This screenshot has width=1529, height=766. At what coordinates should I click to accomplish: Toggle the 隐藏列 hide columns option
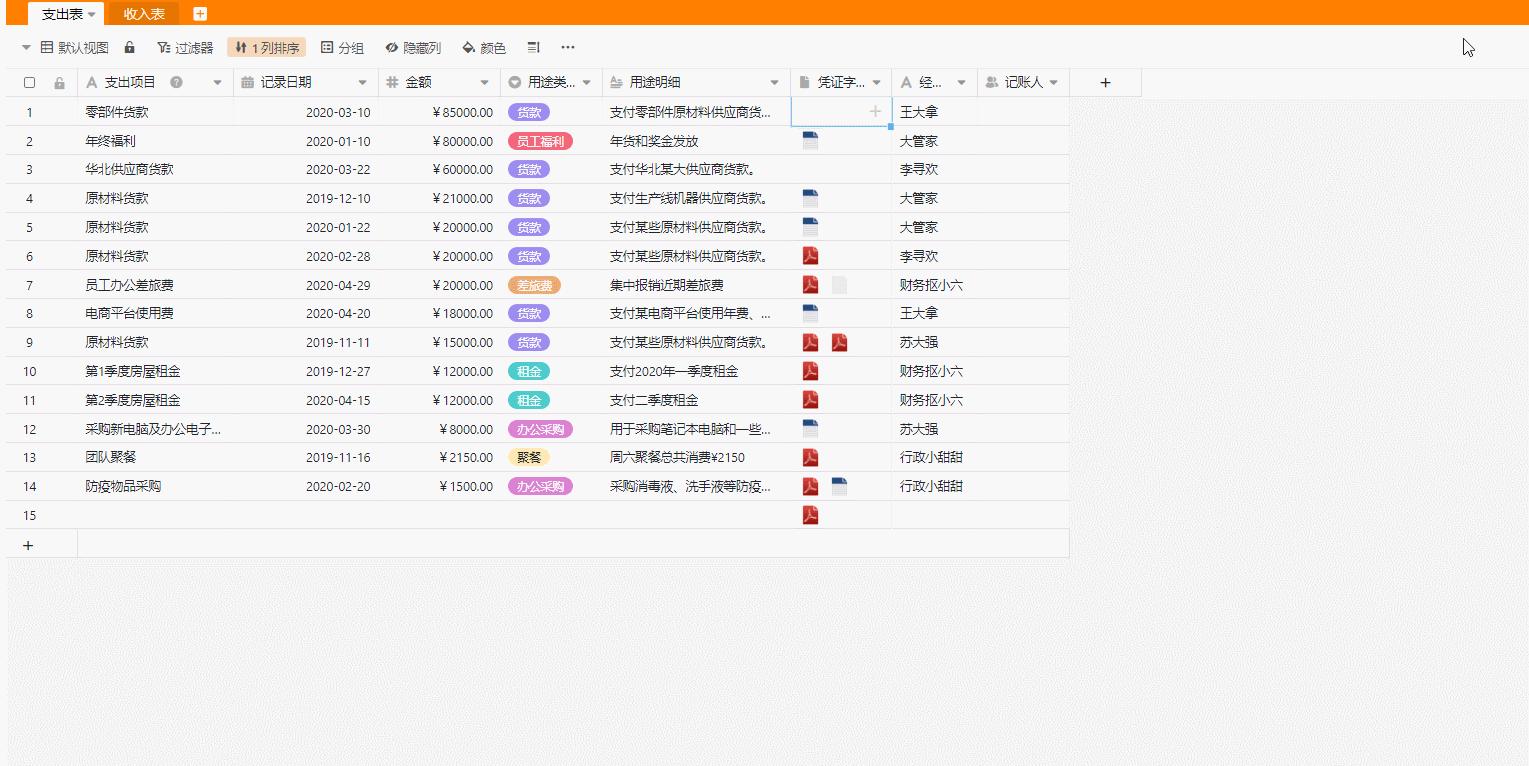(x=413, y=47)
